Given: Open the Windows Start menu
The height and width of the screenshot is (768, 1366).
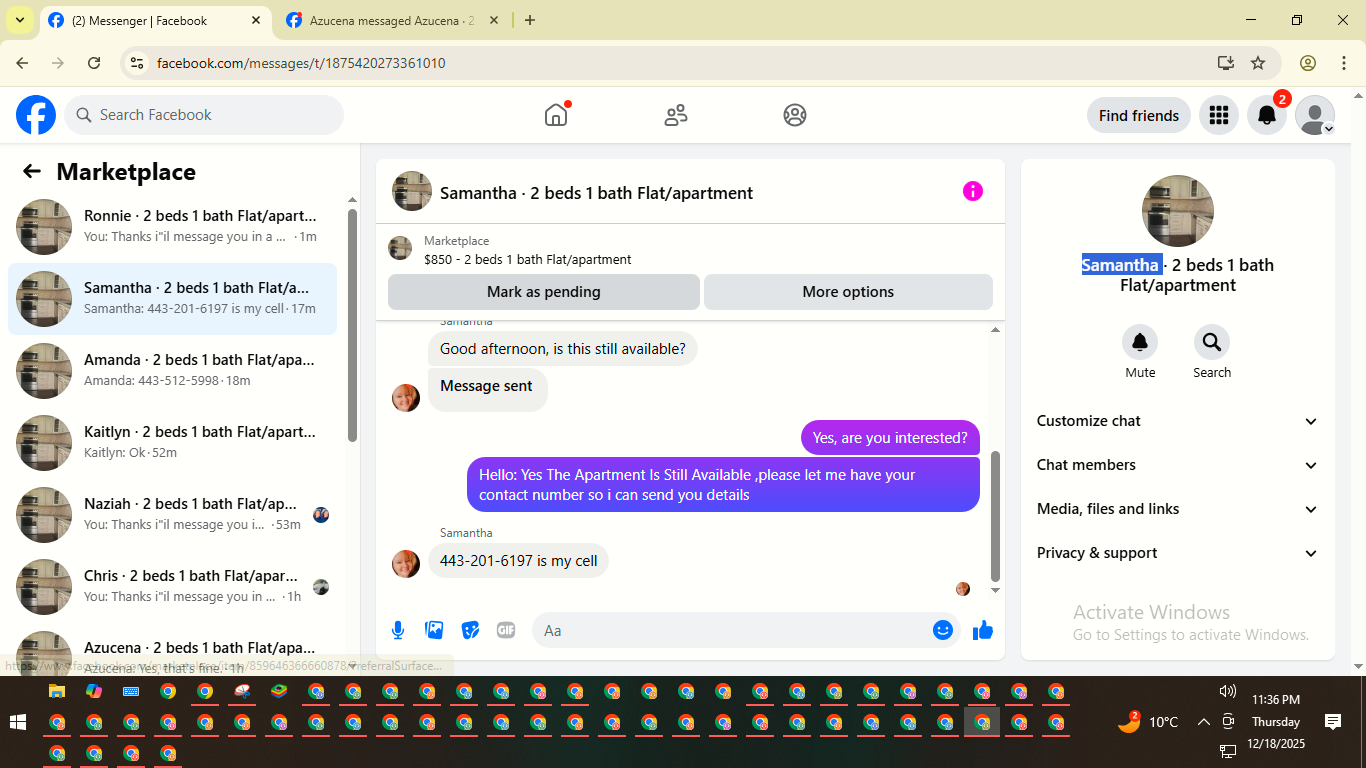Looking at the screenshot, I should tap(18, 722).
